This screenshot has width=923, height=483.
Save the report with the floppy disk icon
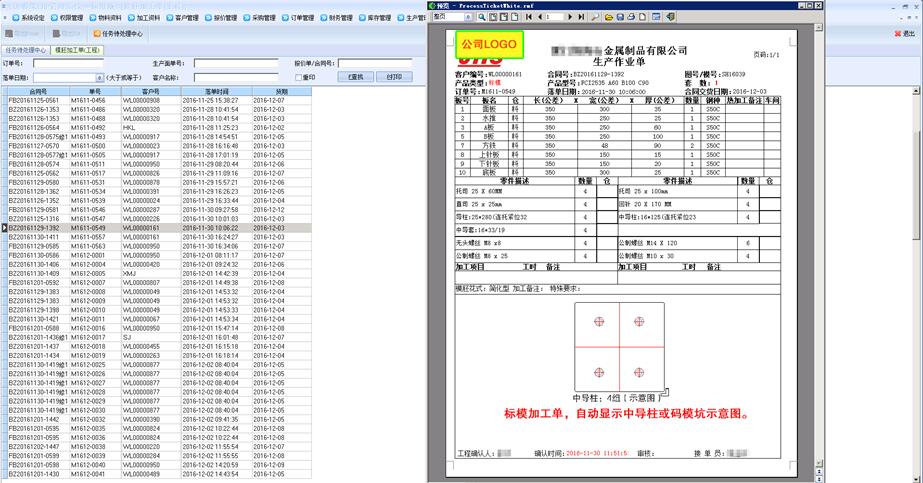(x=620, y=17)
